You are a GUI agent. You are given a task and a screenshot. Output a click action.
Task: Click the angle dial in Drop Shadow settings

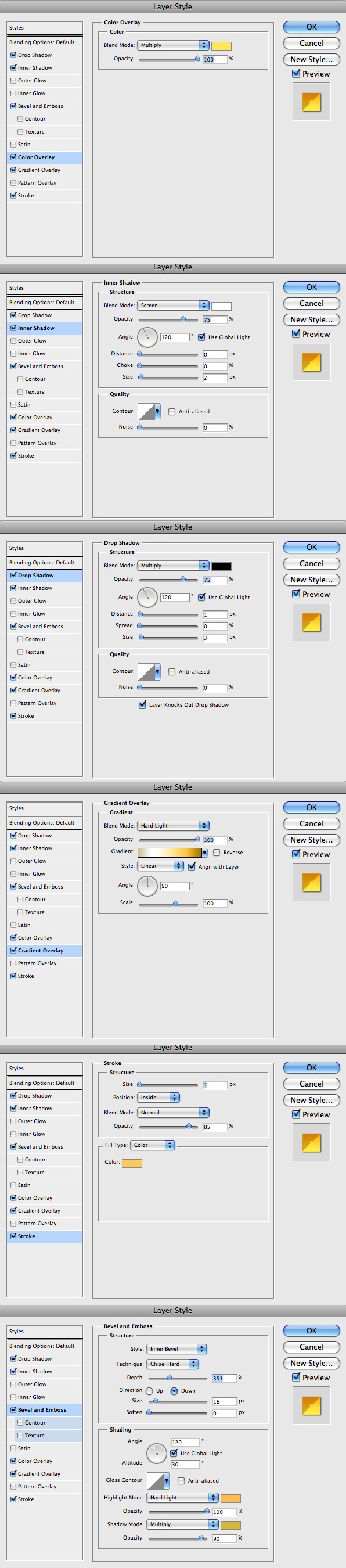pyautogui.click(x=147, y=597)
